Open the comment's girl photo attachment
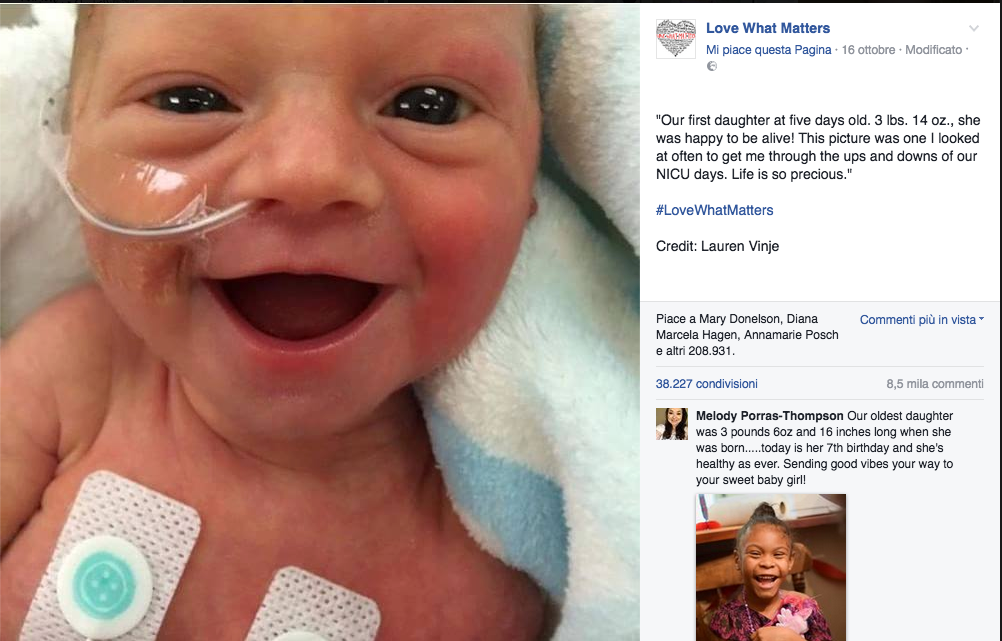The height and width of the screenshot is (641, 1002). point(771,567)
